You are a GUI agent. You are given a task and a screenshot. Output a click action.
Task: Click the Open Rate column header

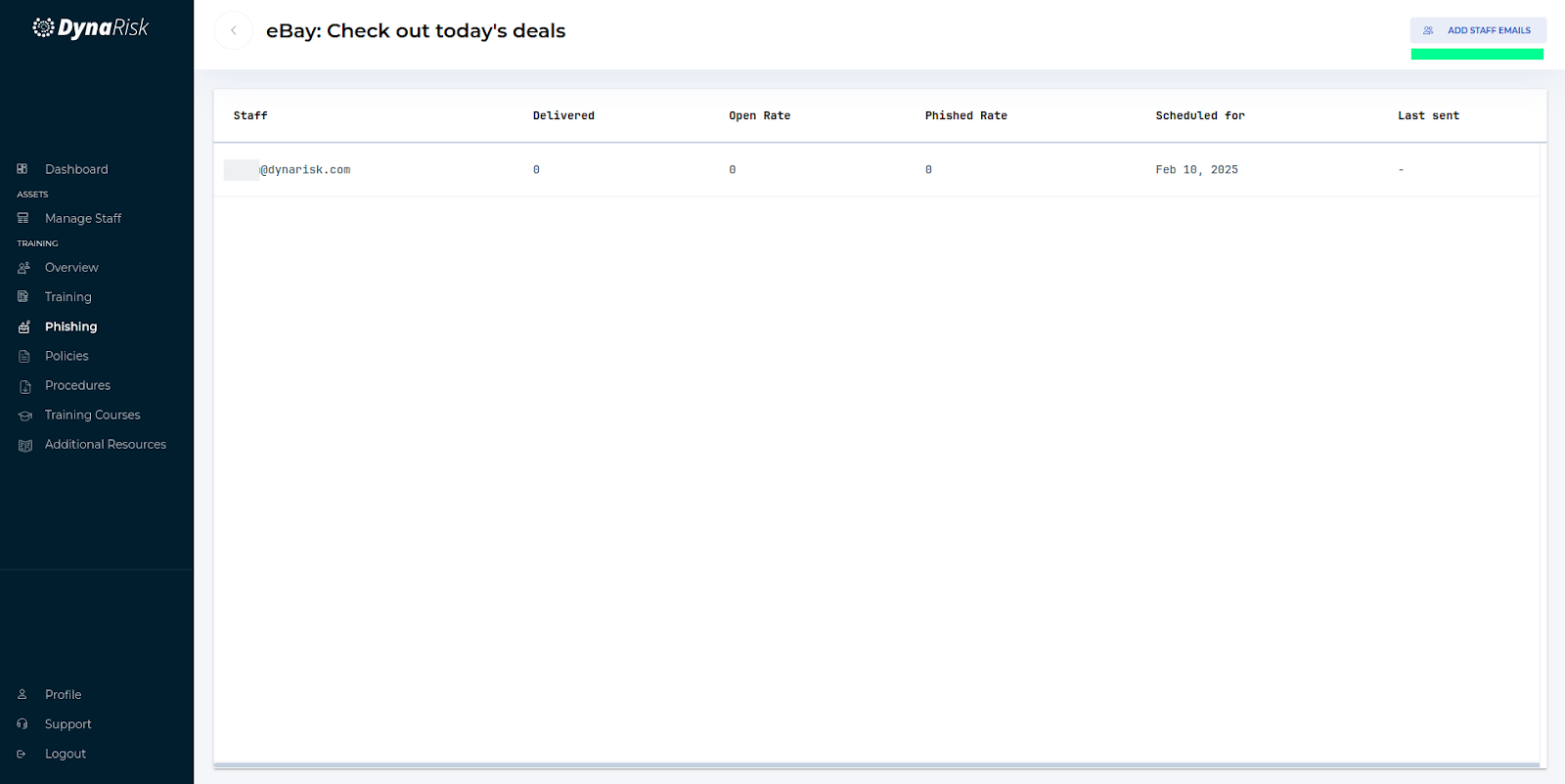click(760, 115)
